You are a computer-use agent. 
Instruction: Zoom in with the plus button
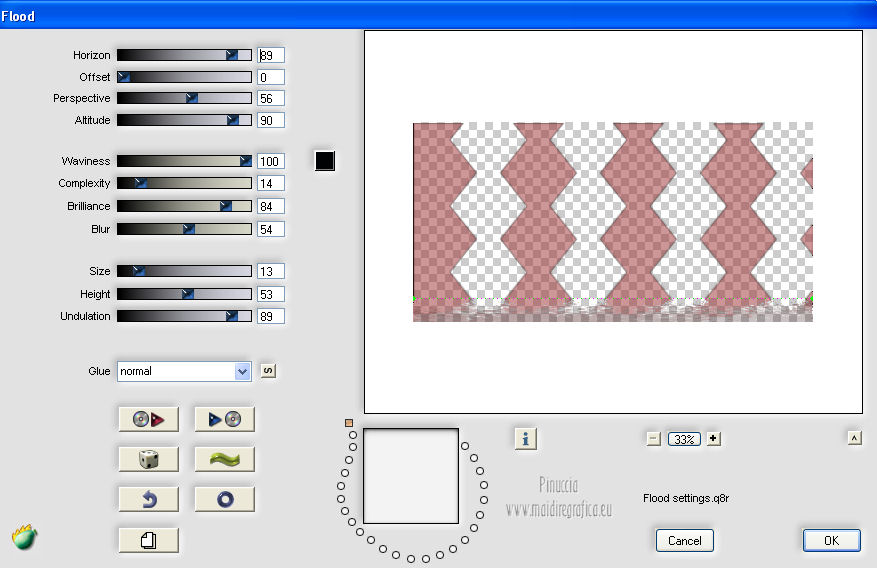coord(713,439)
